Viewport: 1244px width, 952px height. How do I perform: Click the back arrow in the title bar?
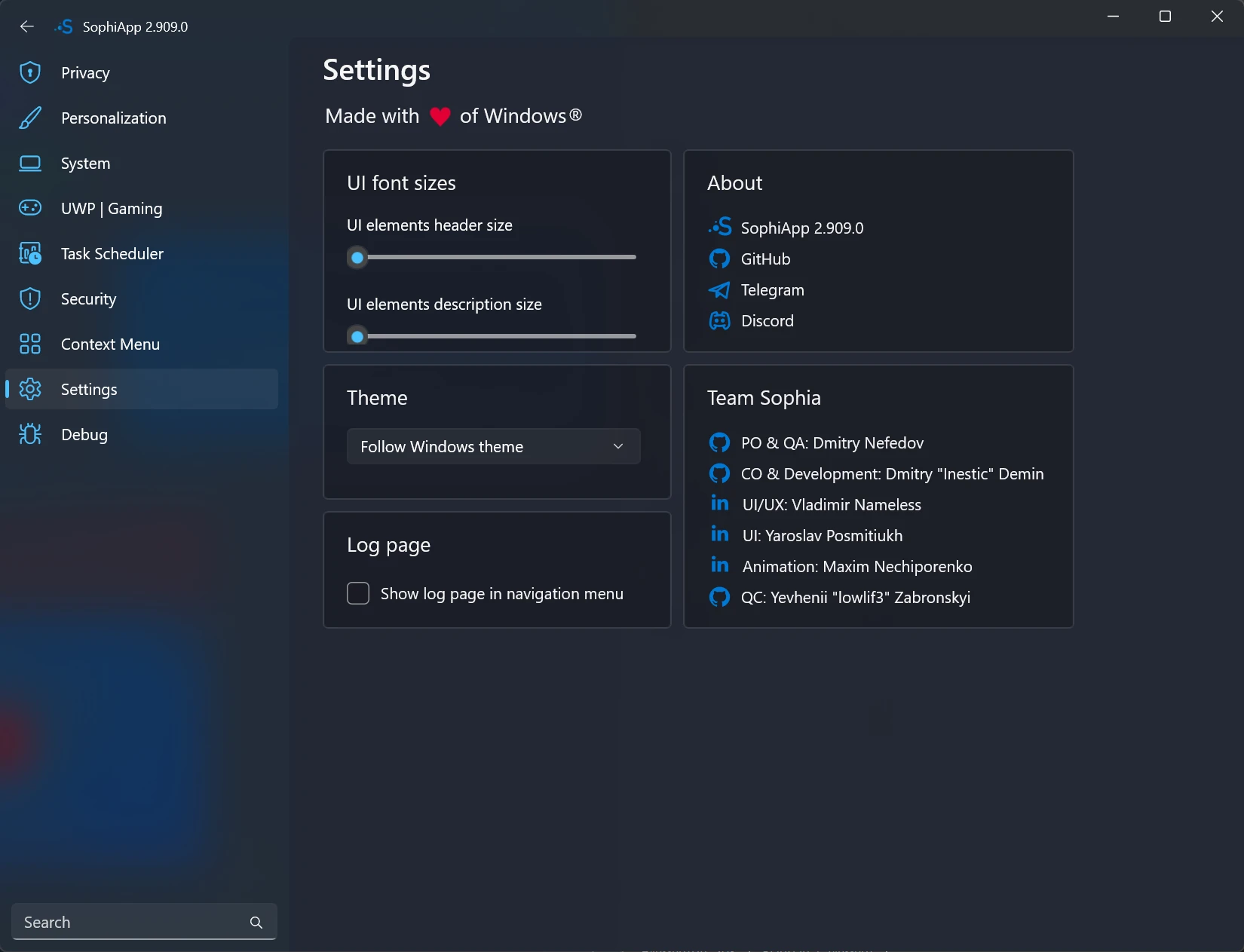point(27,26)
